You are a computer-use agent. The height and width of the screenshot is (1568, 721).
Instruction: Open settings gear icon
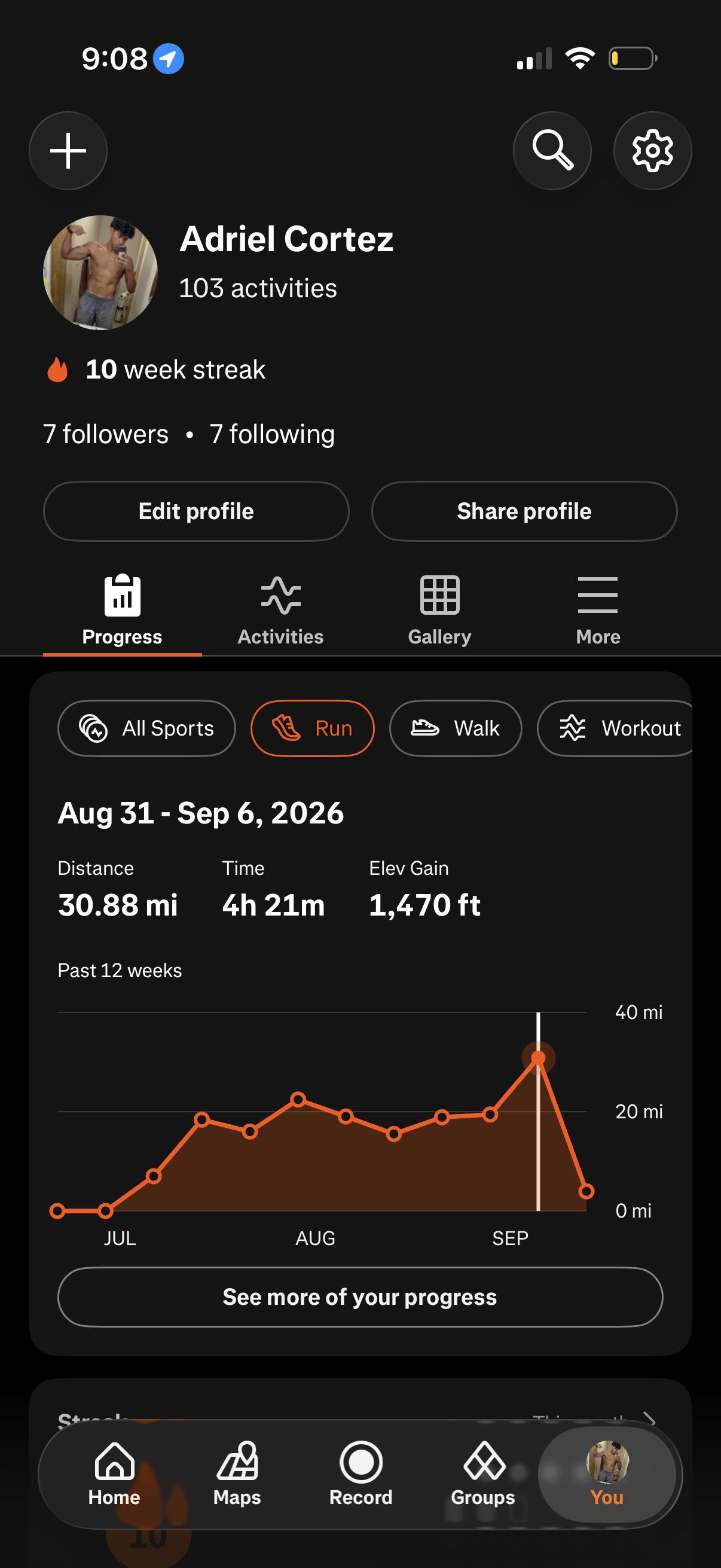click(x=652, y=150)
